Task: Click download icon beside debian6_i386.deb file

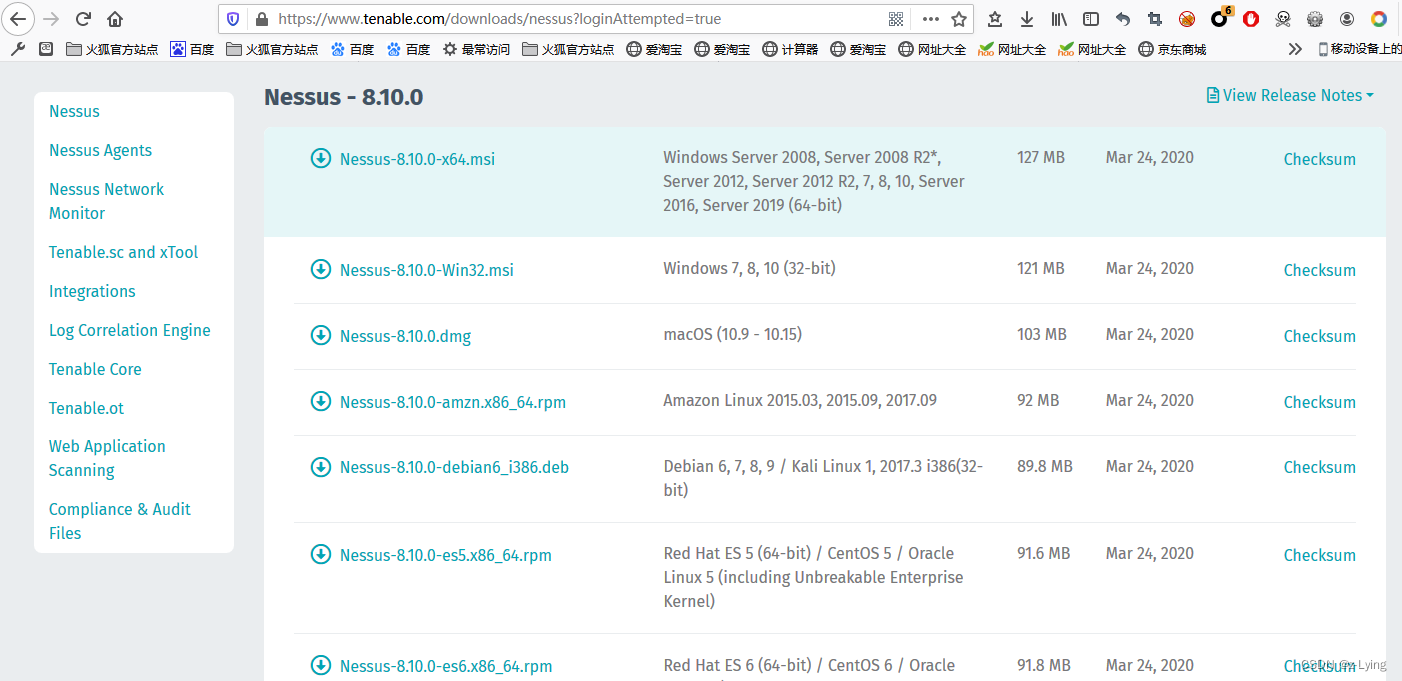Action: point(320,466)
